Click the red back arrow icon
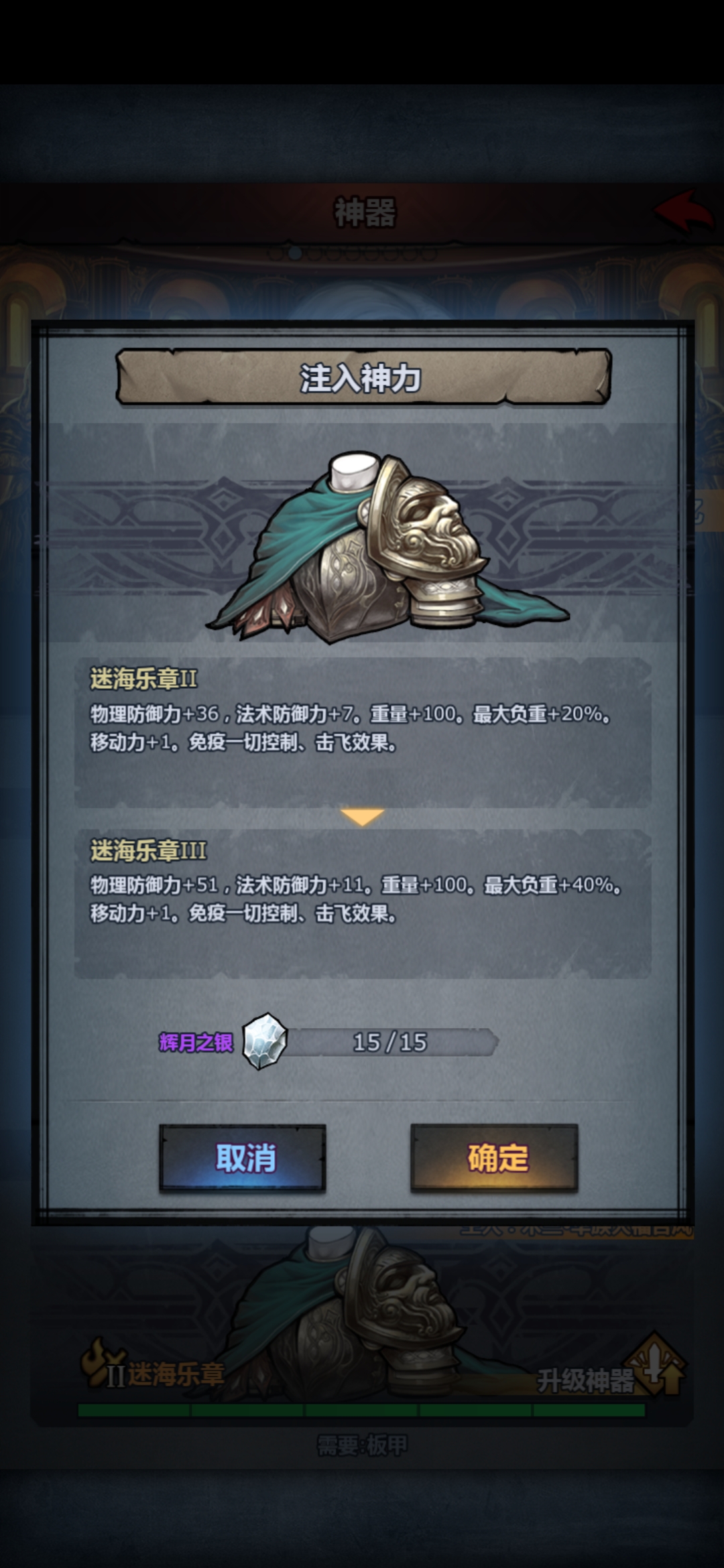 tap(684, 210)
